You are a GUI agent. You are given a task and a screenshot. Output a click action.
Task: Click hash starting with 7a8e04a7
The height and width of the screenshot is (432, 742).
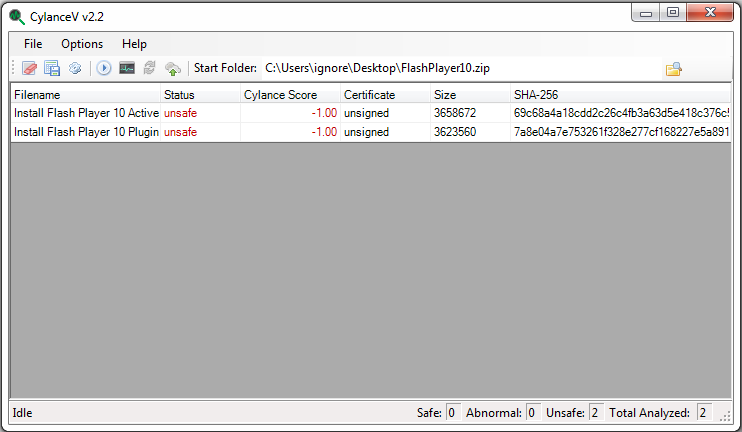tap(621, 132)
